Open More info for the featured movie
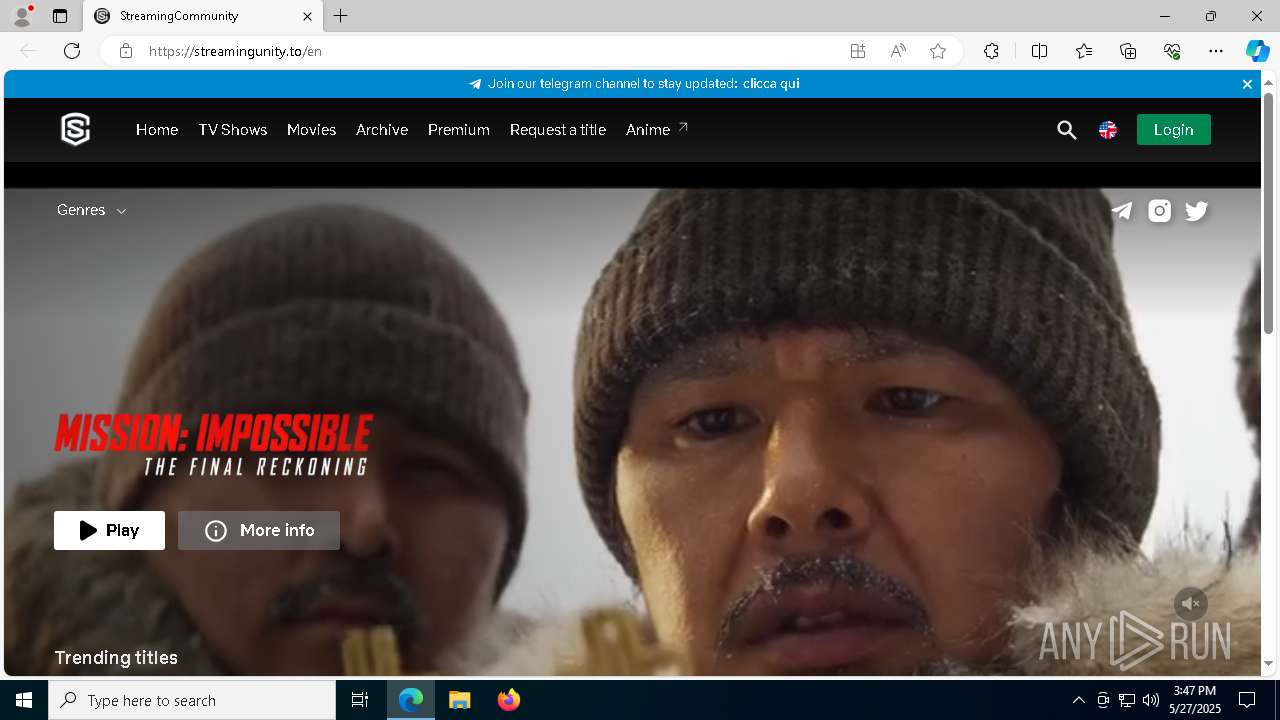 (259, 531)
